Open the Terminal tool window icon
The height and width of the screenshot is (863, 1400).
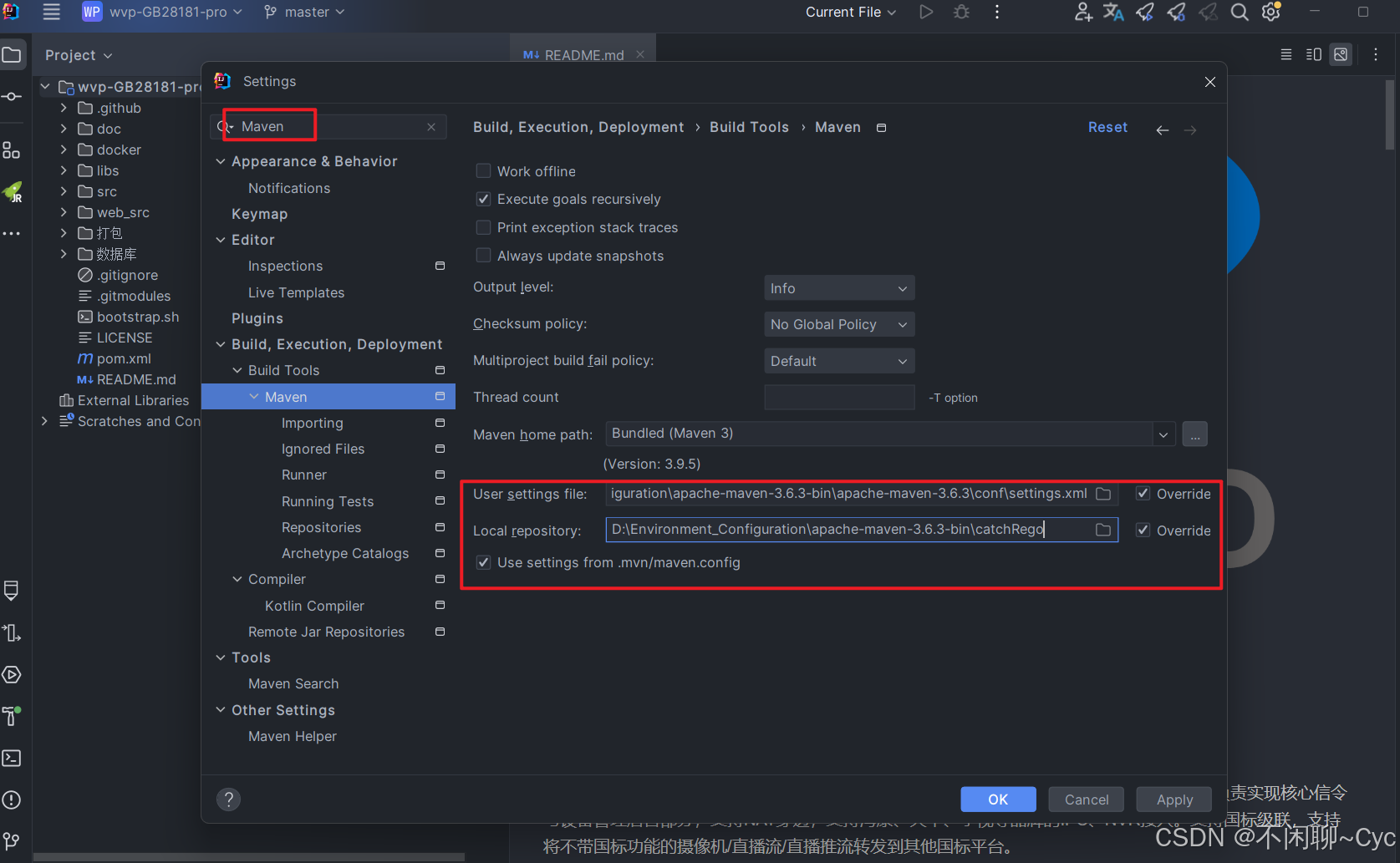[x=12, y=758]
